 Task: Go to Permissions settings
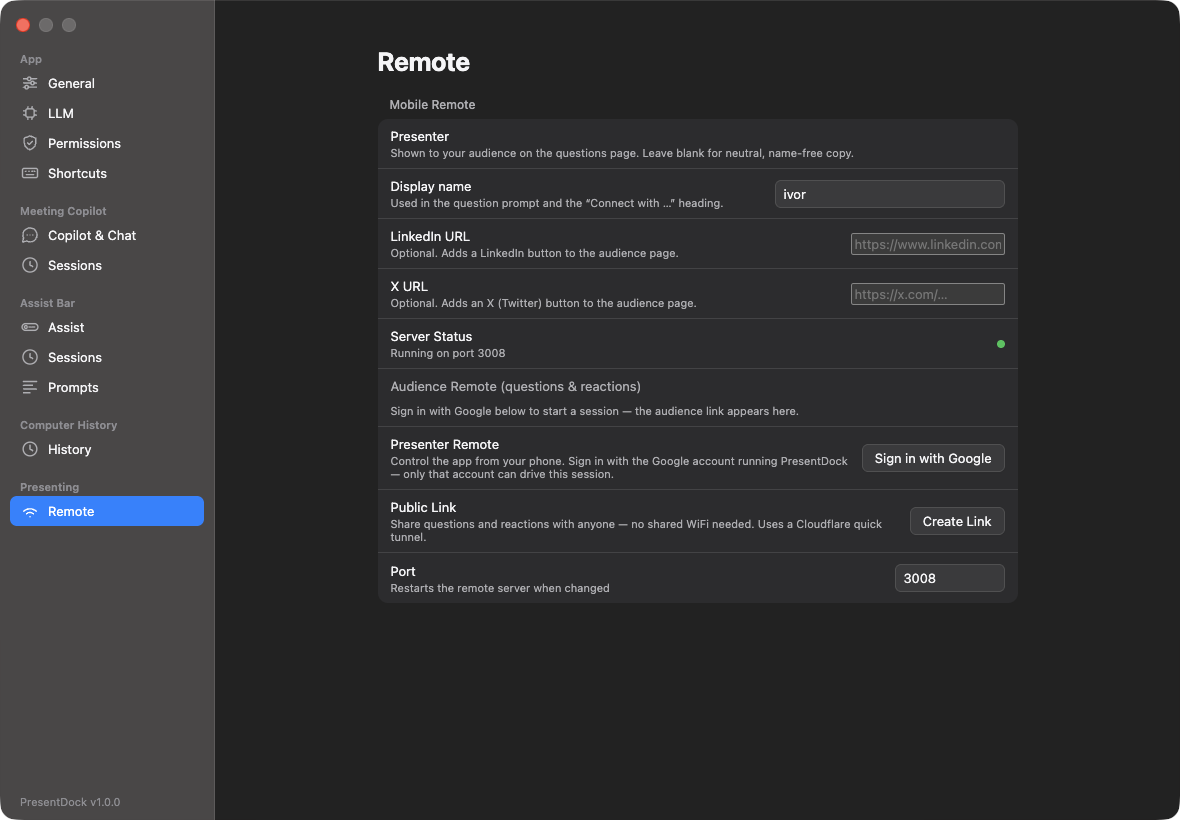[107, 143]
